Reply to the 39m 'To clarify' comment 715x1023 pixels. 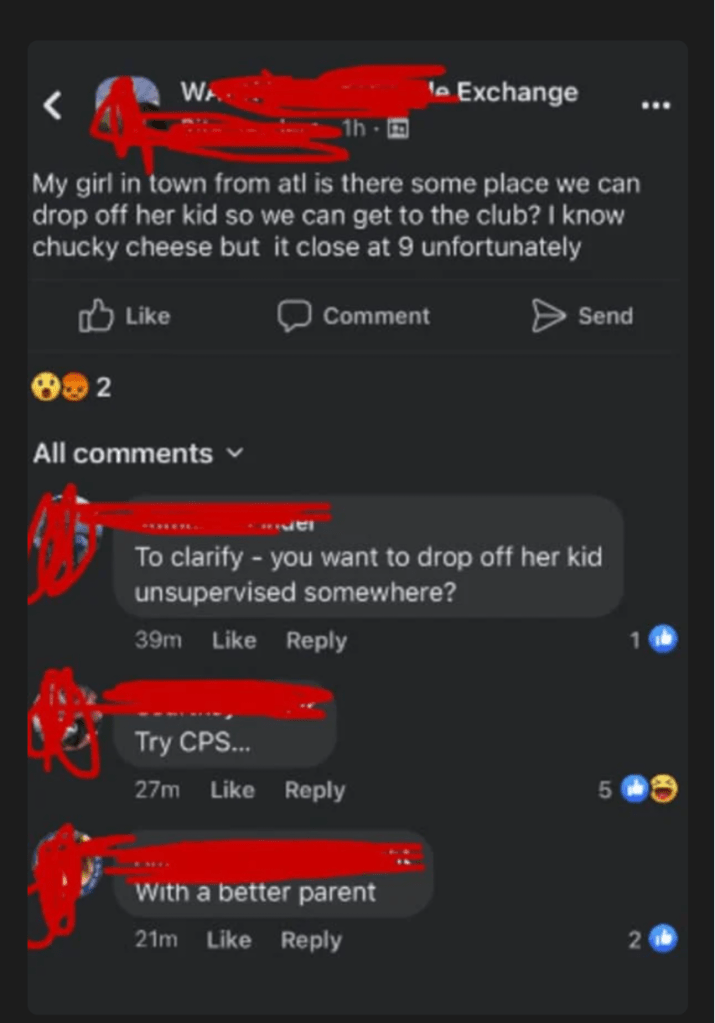pos(316,641)
